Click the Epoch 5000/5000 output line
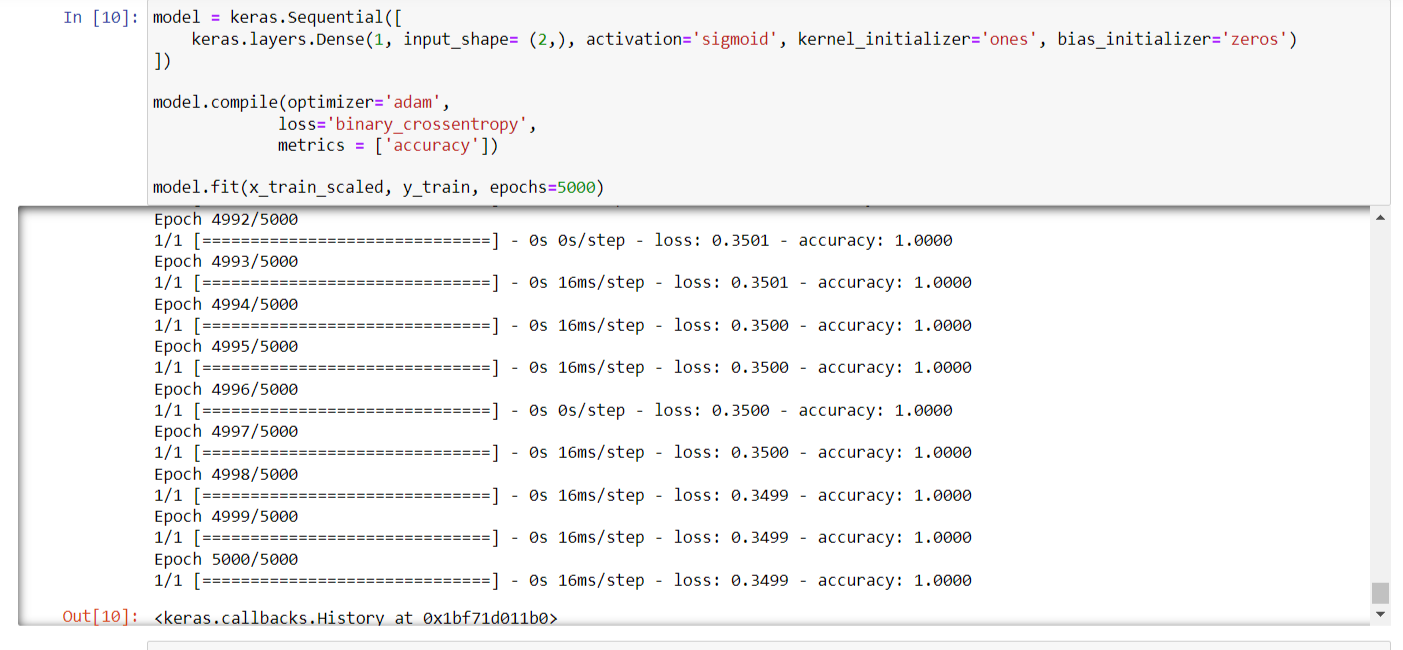This screenshot has height=650, width=1403. (x=226, y=560)
